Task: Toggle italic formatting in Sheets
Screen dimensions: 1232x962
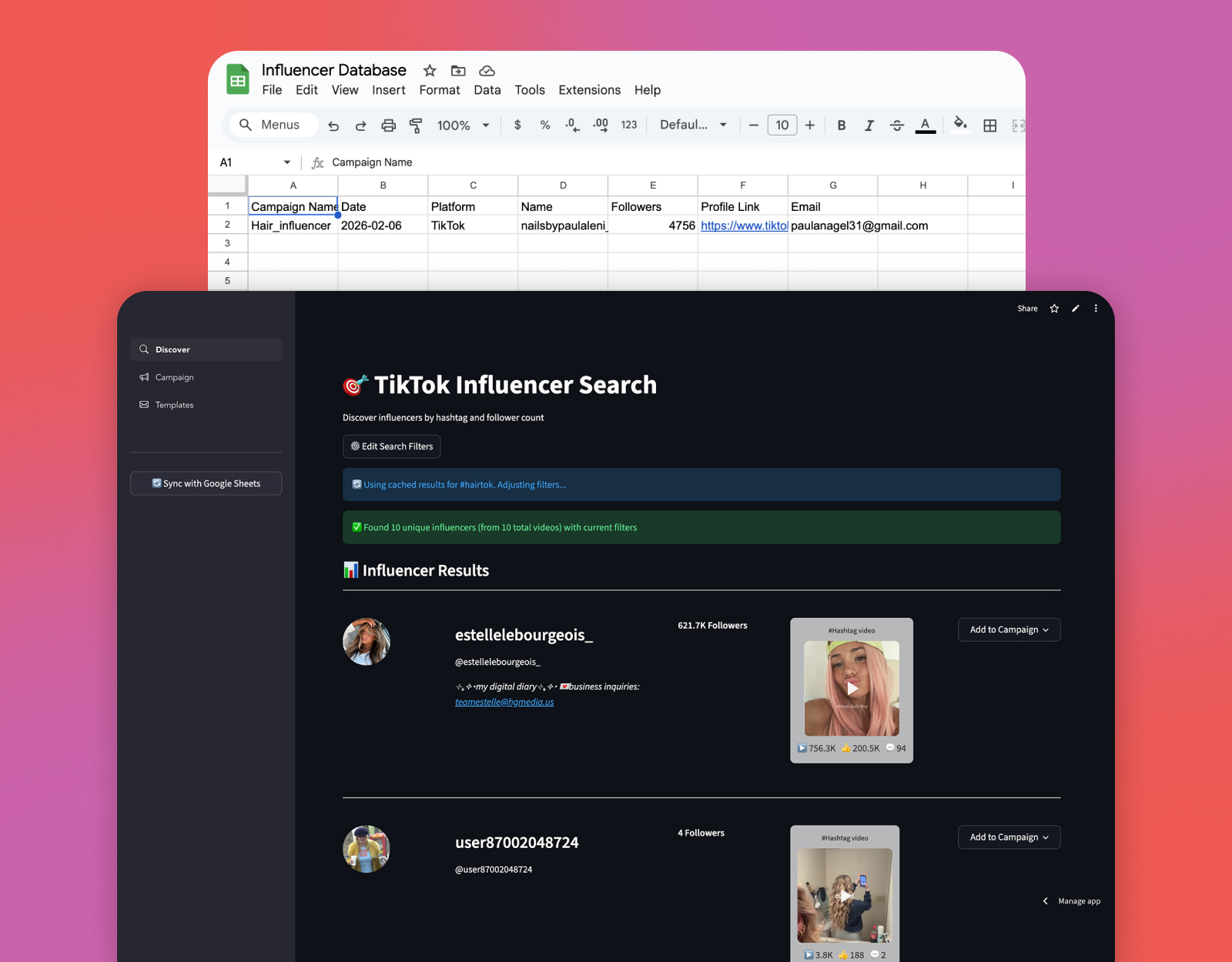Action: point(869,125)
